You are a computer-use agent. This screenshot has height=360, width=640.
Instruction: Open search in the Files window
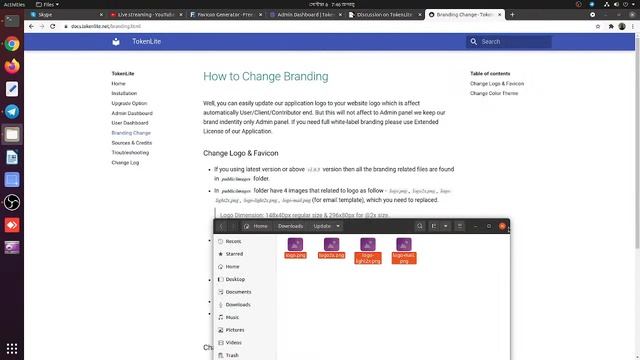pyautogui.click(x=420, y=226)
